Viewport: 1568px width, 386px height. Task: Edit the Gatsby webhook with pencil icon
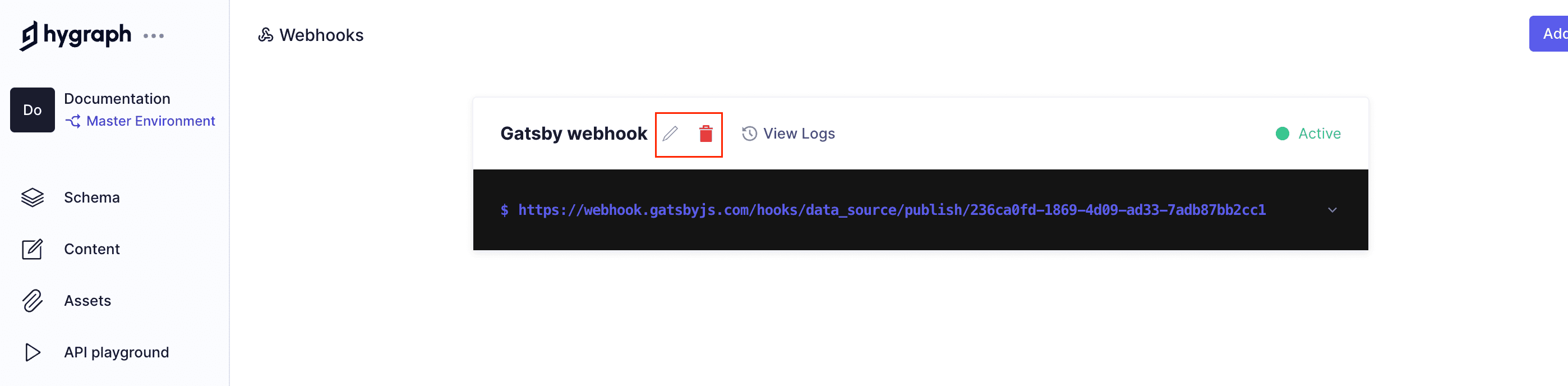click(671, 134)
